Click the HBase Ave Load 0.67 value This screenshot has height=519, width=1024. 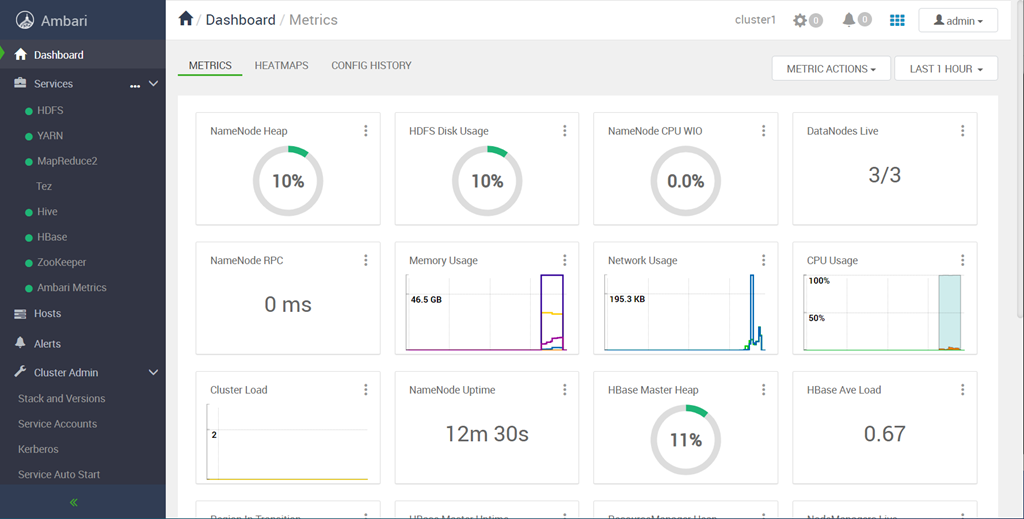(884, 433)
